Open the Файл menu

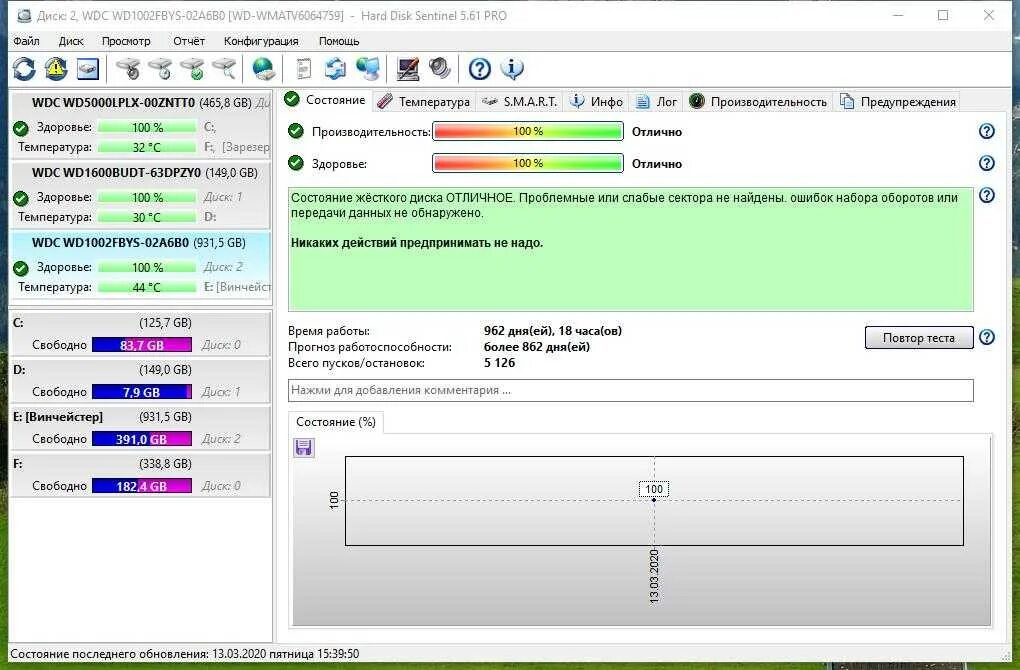pyautogui.click(x=26, y=41)
